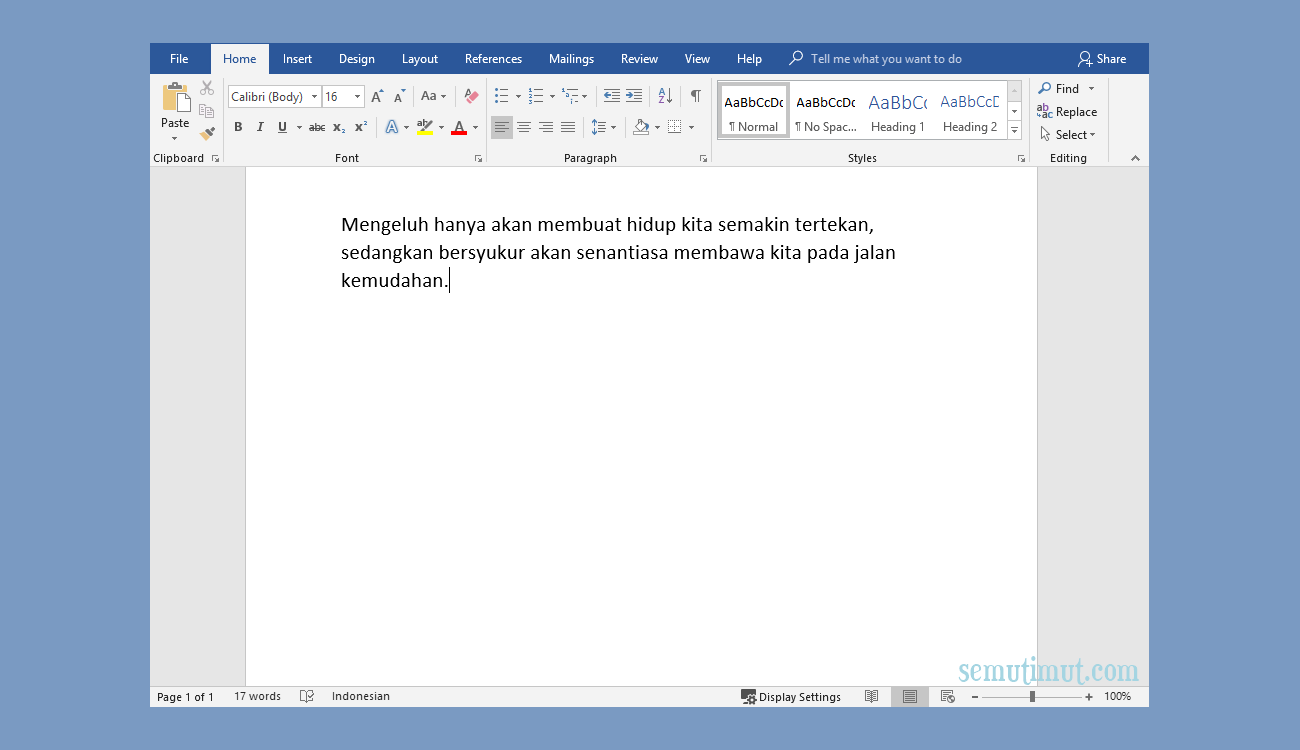
Task: Align text left
Action: 502,127
